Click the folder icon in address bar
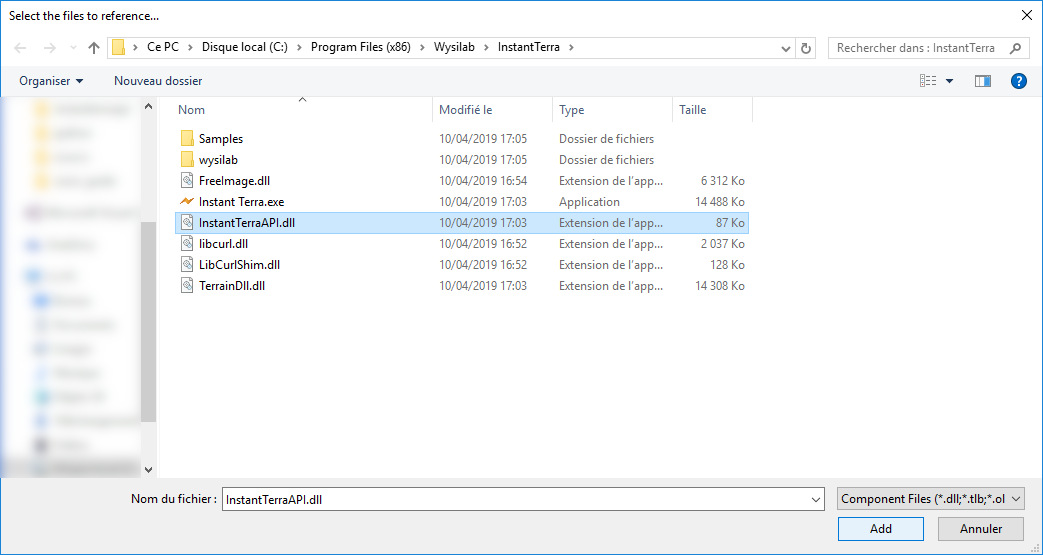The height and width of the screenshot is (555, 1043). (x=118, y=47)
